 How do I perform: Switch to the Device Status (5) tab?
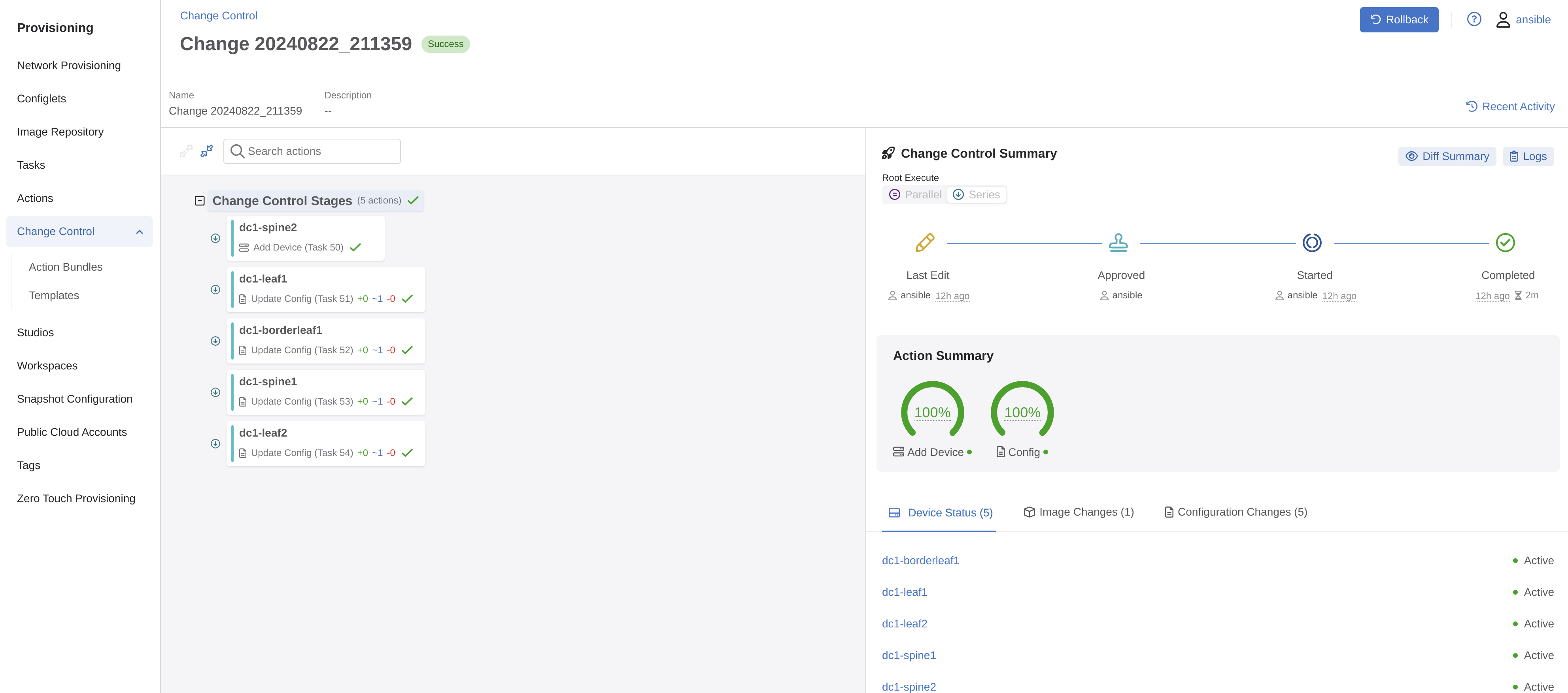(x=940, y=513)
